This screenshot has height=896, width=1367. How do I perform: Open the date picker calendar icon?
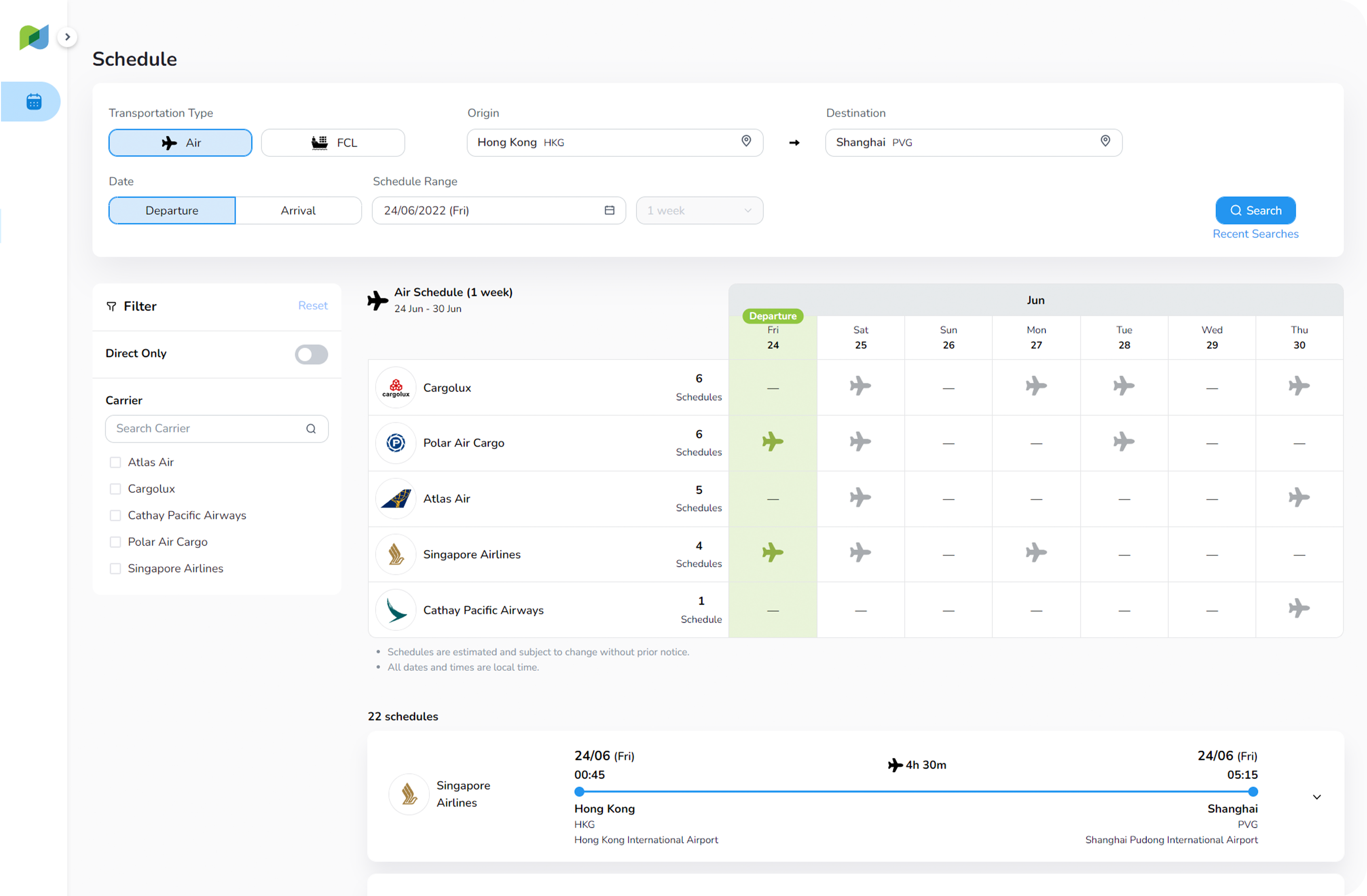click(609, 210)
